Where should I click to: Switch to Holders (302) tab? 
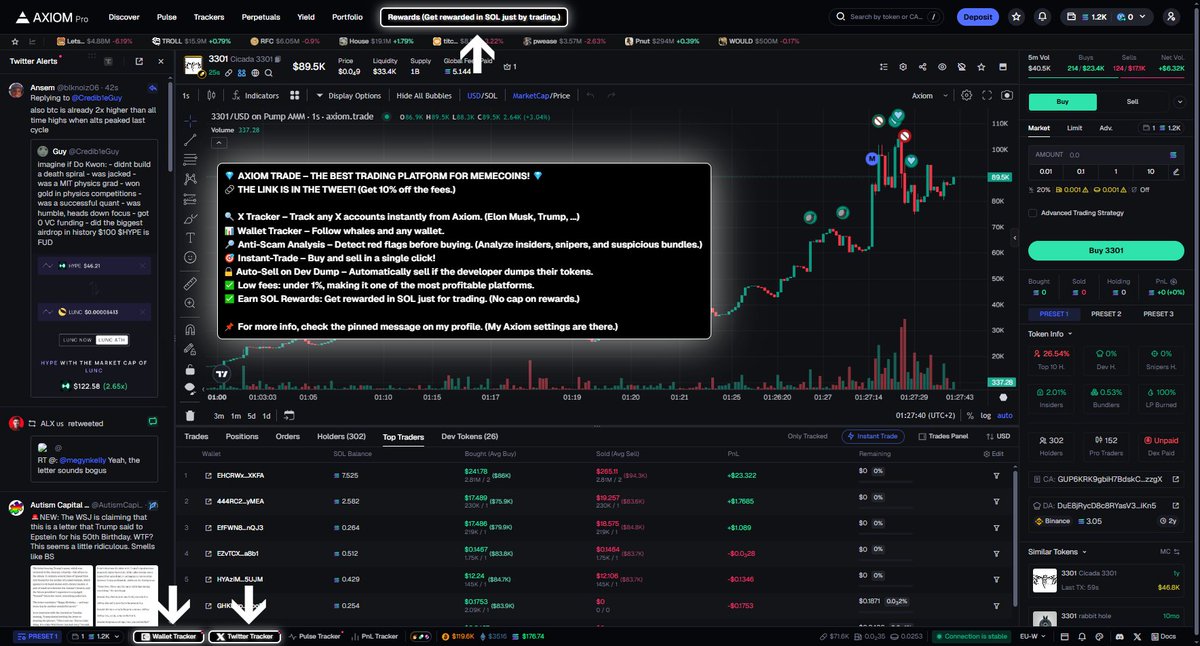coord(341,436)
